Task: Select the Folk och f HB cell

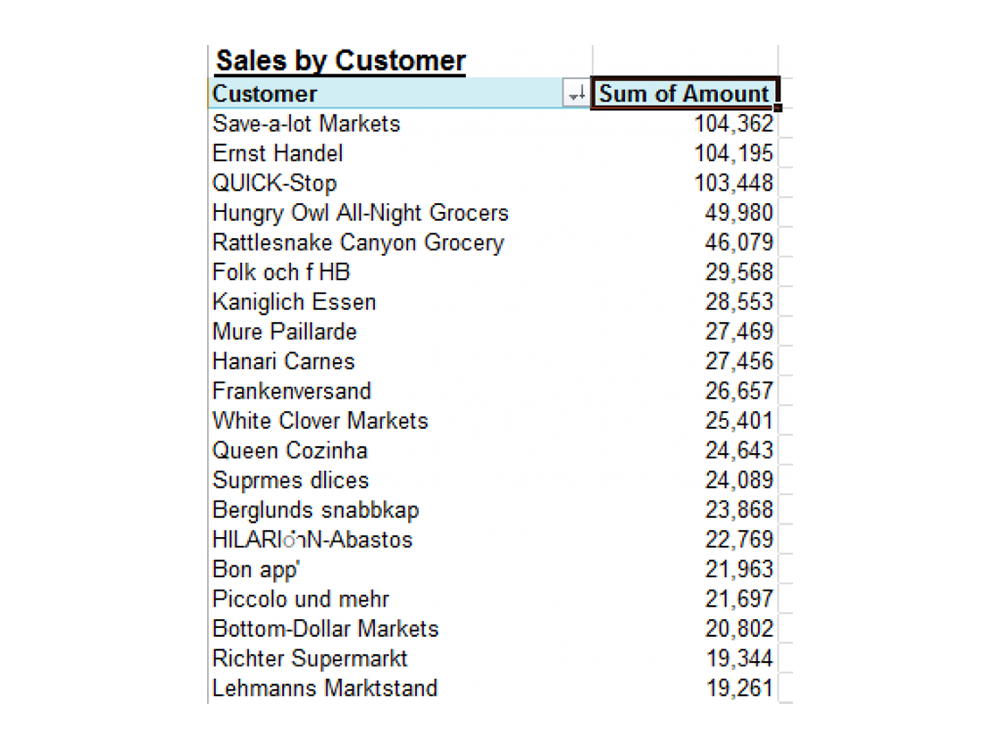Action: click(281, 272)
